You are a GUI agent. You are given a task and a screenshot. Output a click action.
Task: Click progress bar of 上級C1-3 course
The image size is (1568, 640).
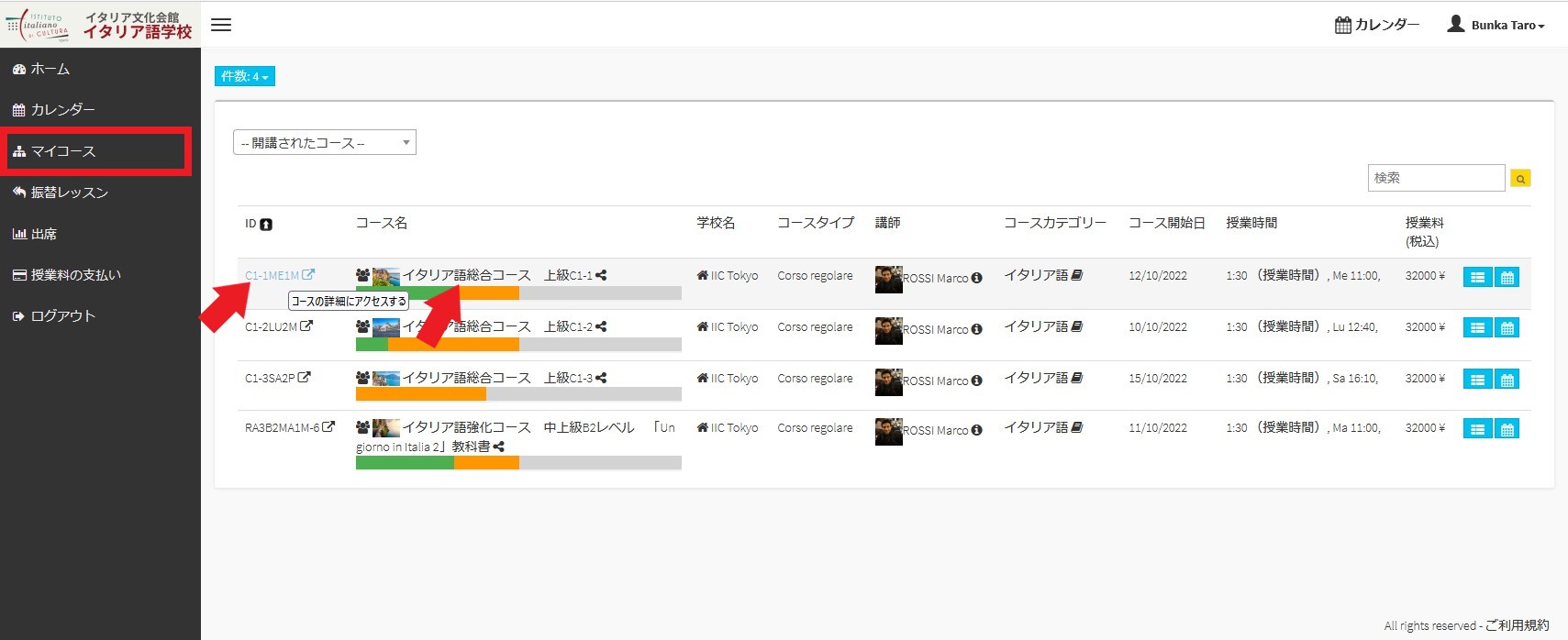point(517,394)
